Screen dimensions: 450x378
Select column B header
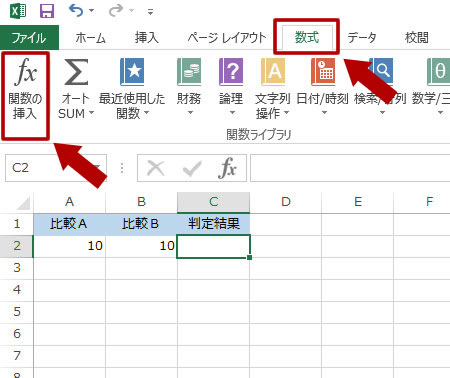coord(141,202)
